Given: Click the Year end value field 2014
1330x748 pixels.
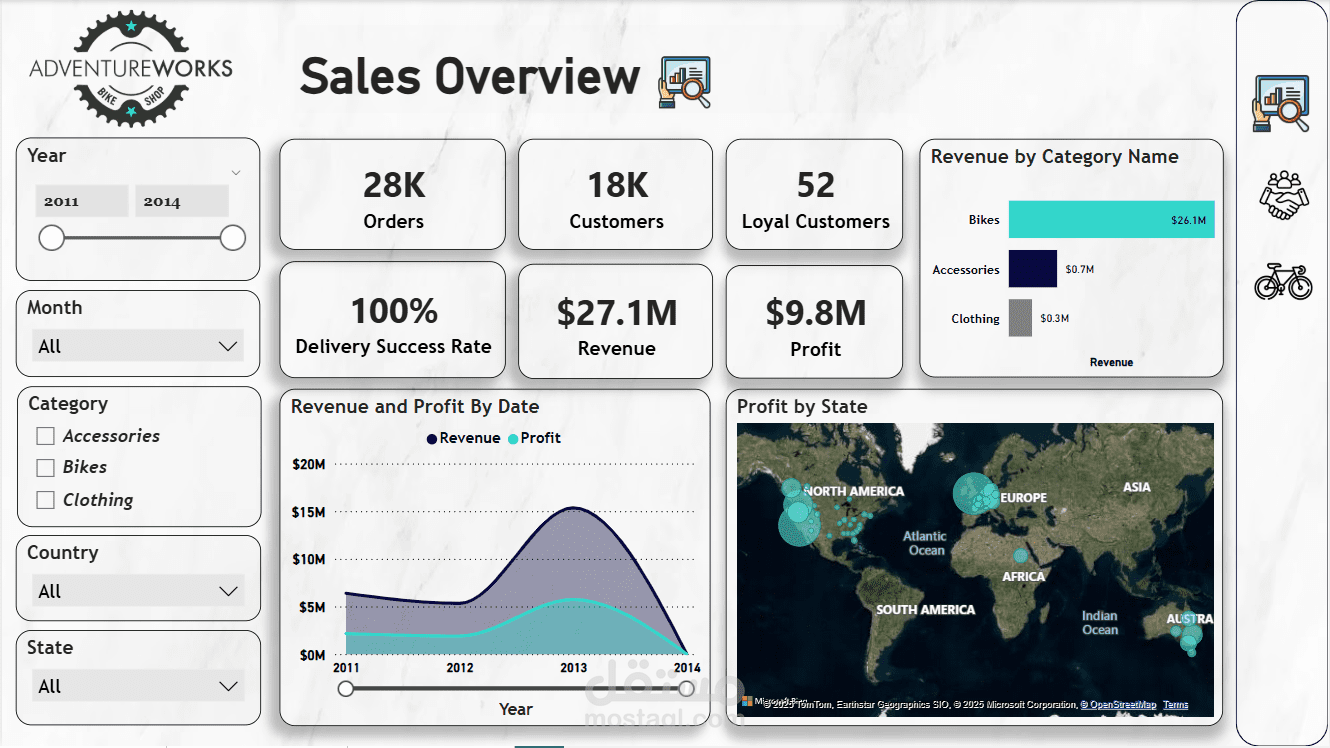Looking at the screenshot, I should tap(182, 201).
